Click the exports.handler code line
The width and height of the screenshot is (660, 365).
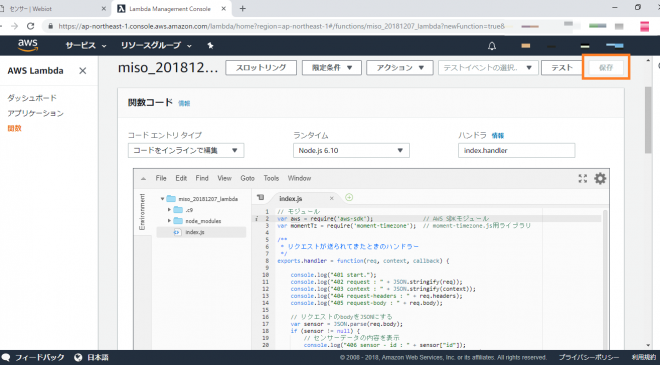tap(363, 261)
